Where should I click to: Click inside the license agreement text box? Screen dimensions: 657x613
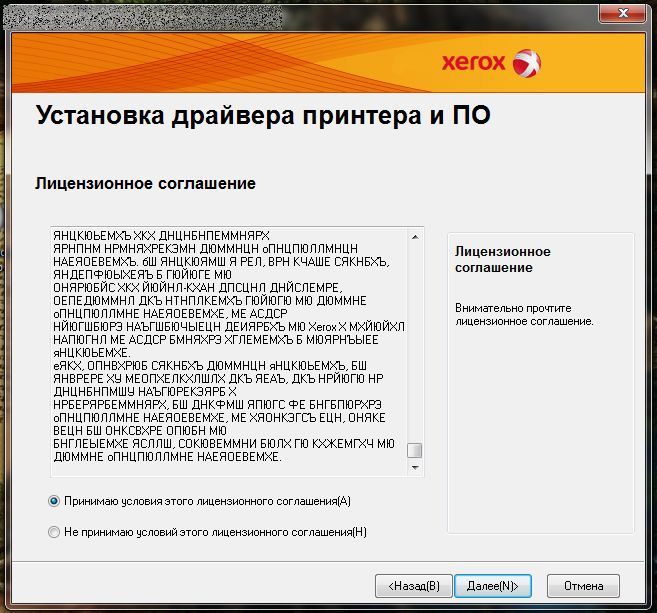(228, 350)
